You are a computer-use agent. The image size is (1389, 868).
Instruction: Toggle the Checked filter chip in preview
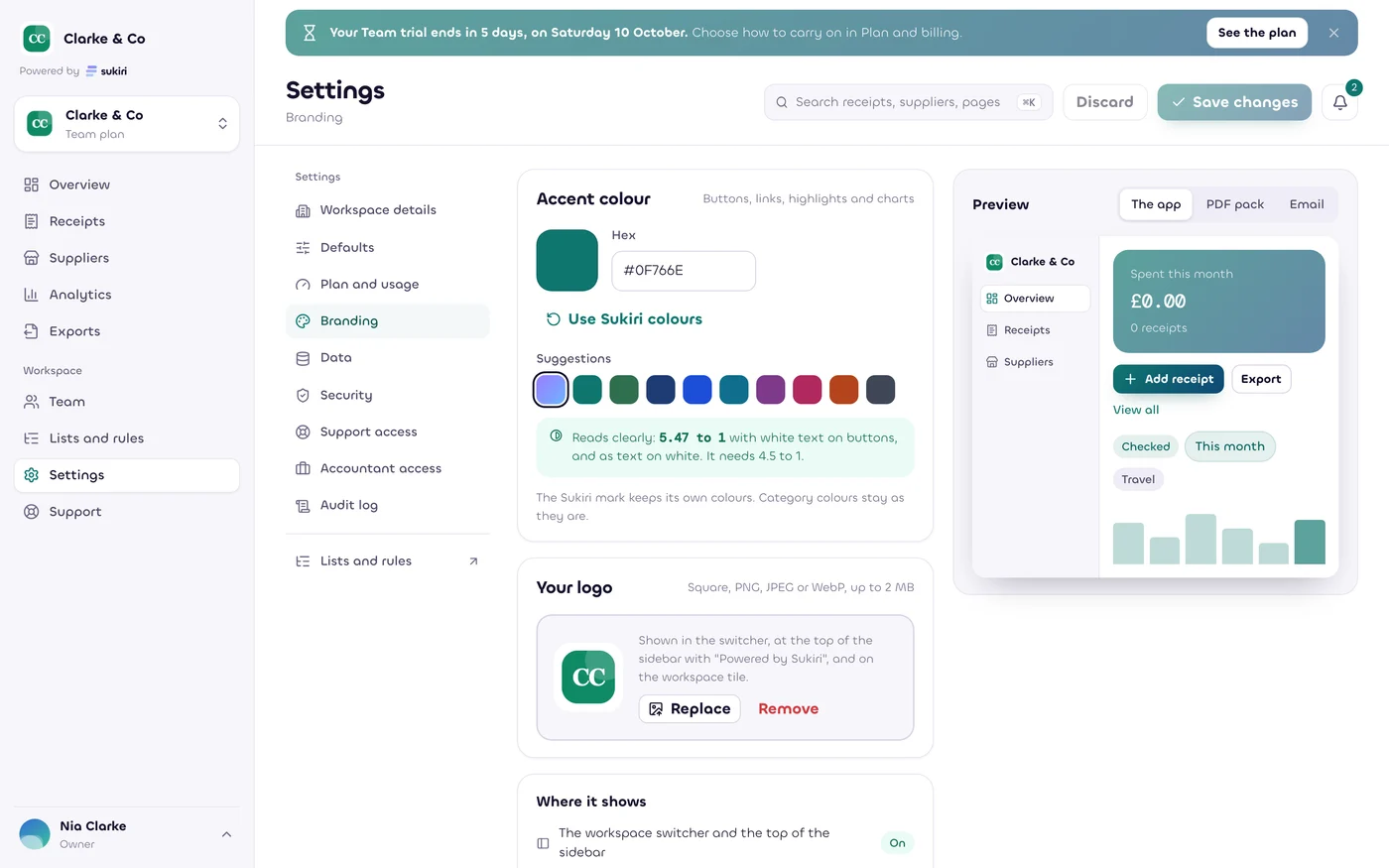coord(1146,446)
